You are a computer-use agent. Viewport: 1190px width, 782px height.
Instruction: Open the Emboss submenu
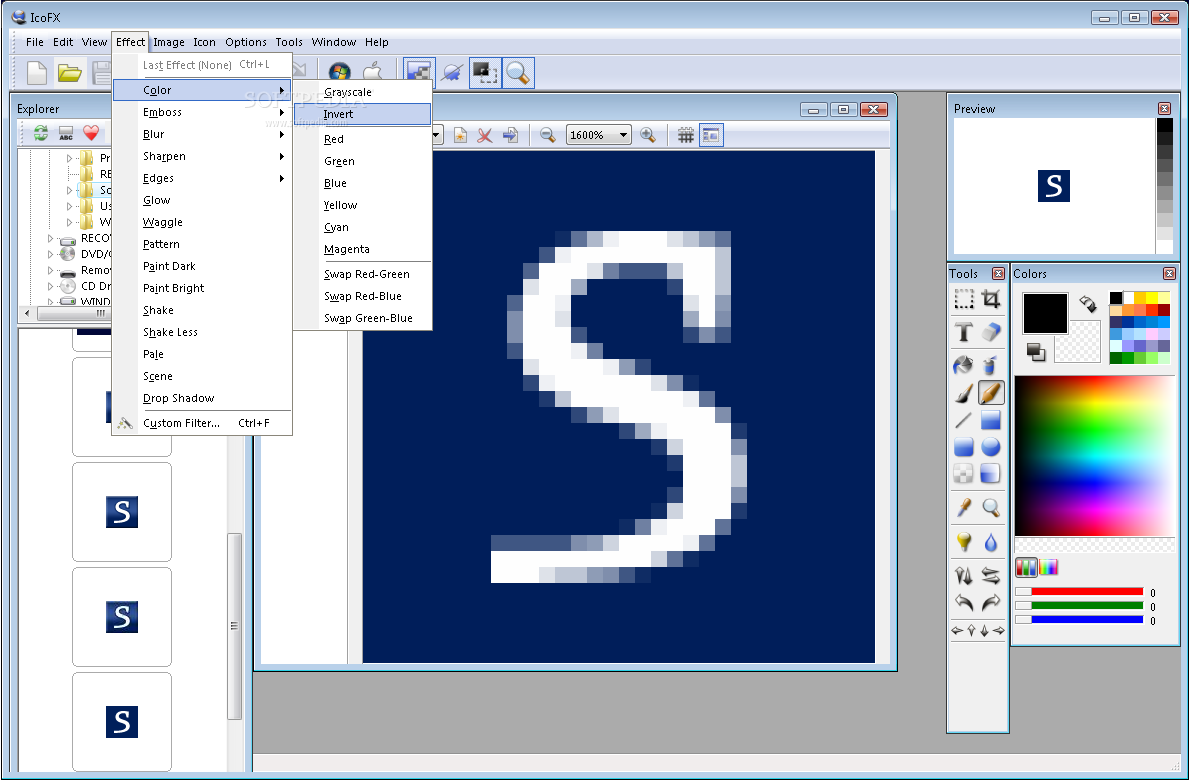[x=203, y=112]
